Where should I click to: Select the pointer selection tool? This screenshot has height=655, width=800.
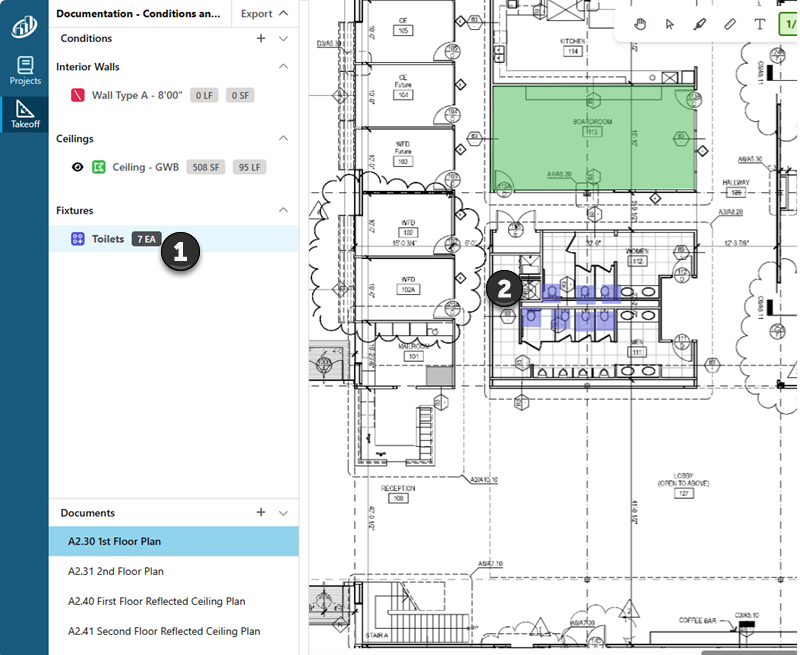(x=670, y=24)
